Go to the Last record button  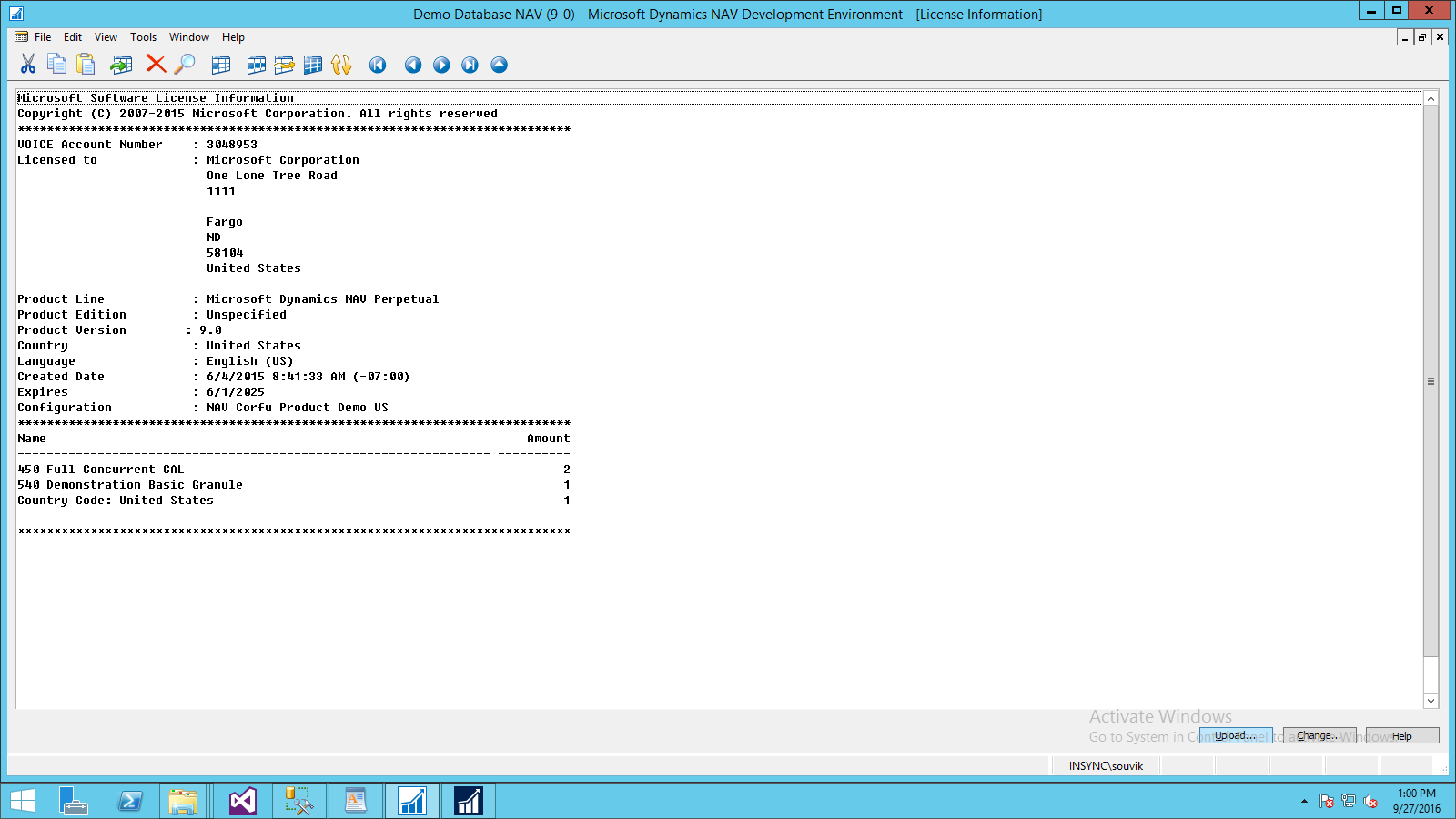[470, 65]
